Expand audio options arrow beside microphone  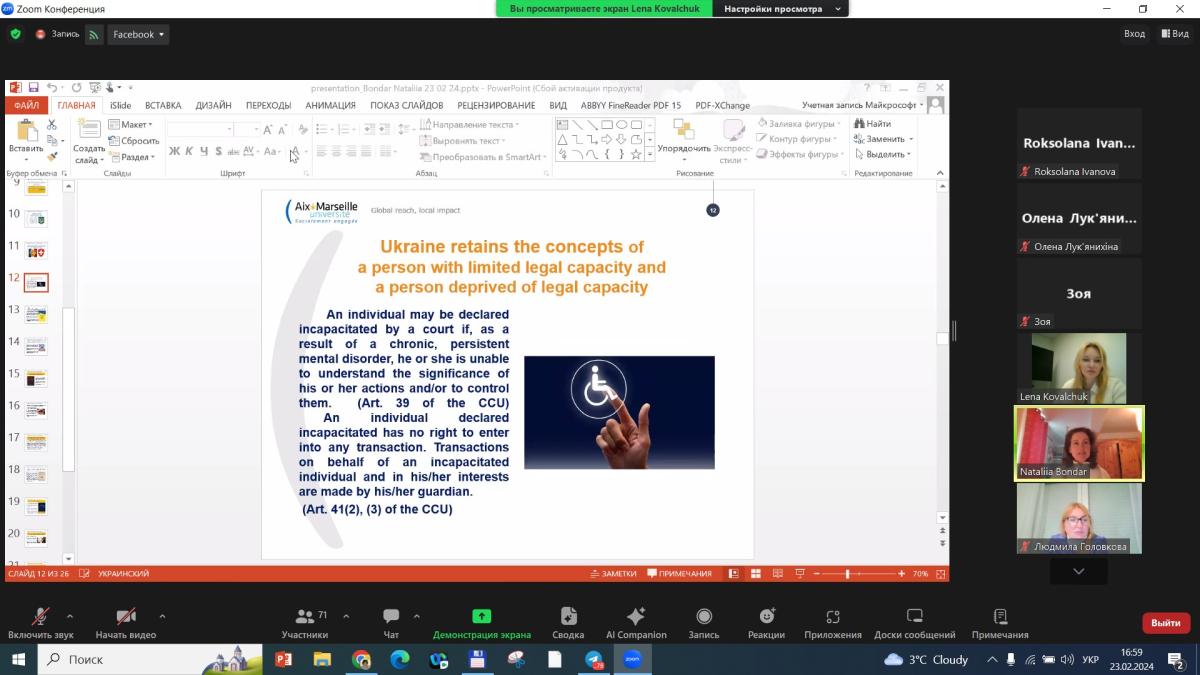[x=70, y=616]
